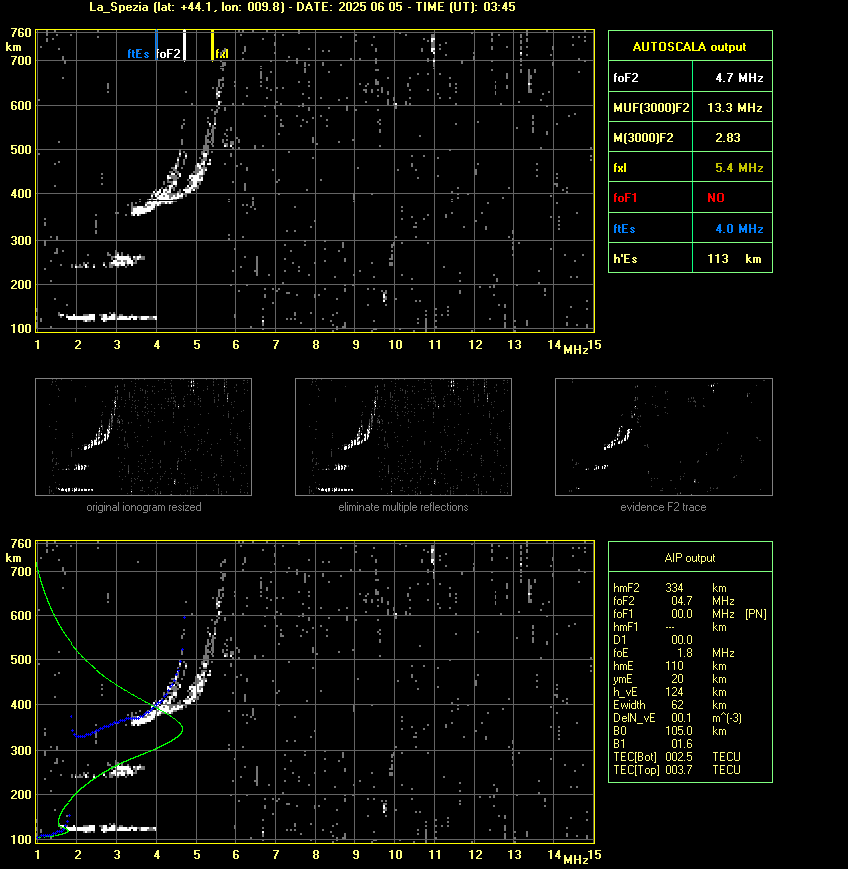This screenshot has height=869, width=848.
Task: Click the 'original ionogram resized' caption
Action: tap(144, 507)
